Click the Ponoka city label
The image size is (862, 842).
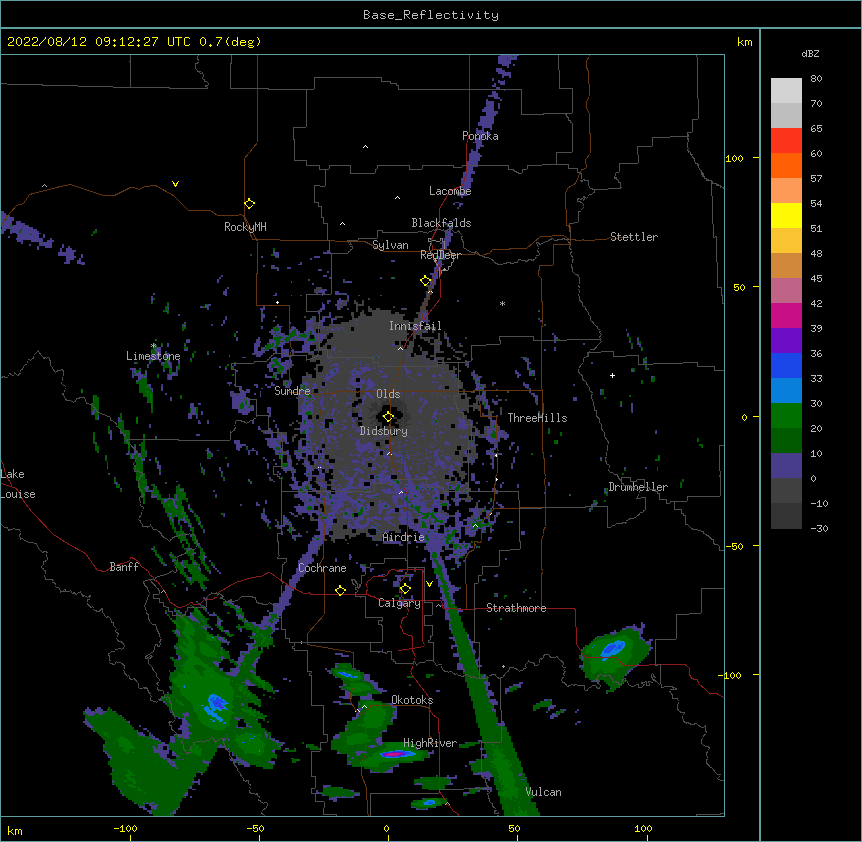pos(480,136)
